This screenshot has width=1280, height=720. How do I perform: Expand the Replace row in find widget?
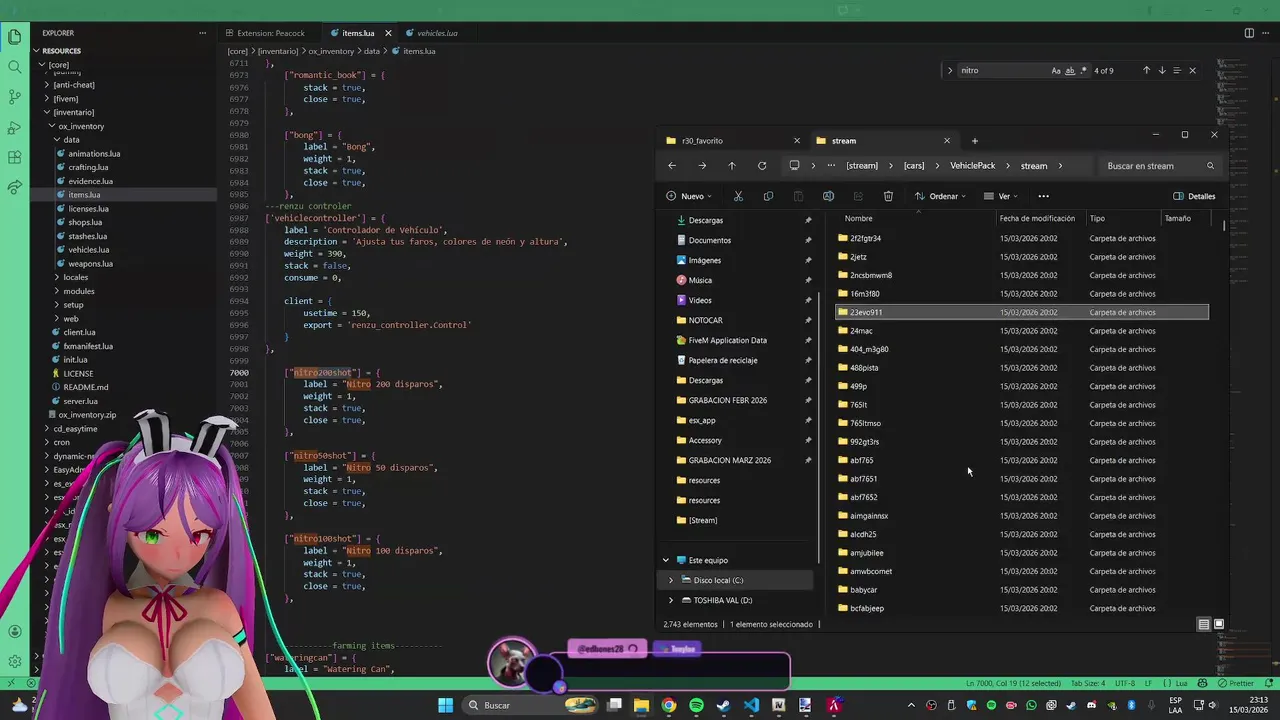950,71
